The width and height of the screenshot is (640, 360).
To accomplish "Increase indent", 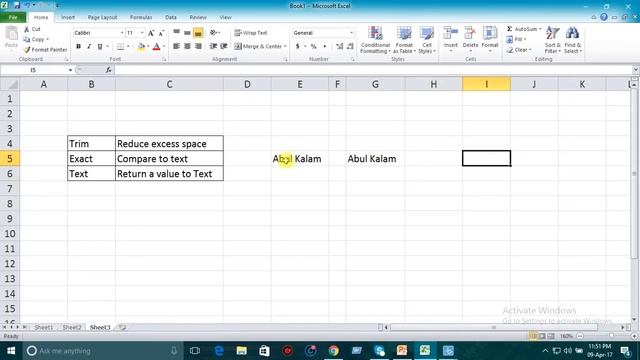I will coord(224,47).
